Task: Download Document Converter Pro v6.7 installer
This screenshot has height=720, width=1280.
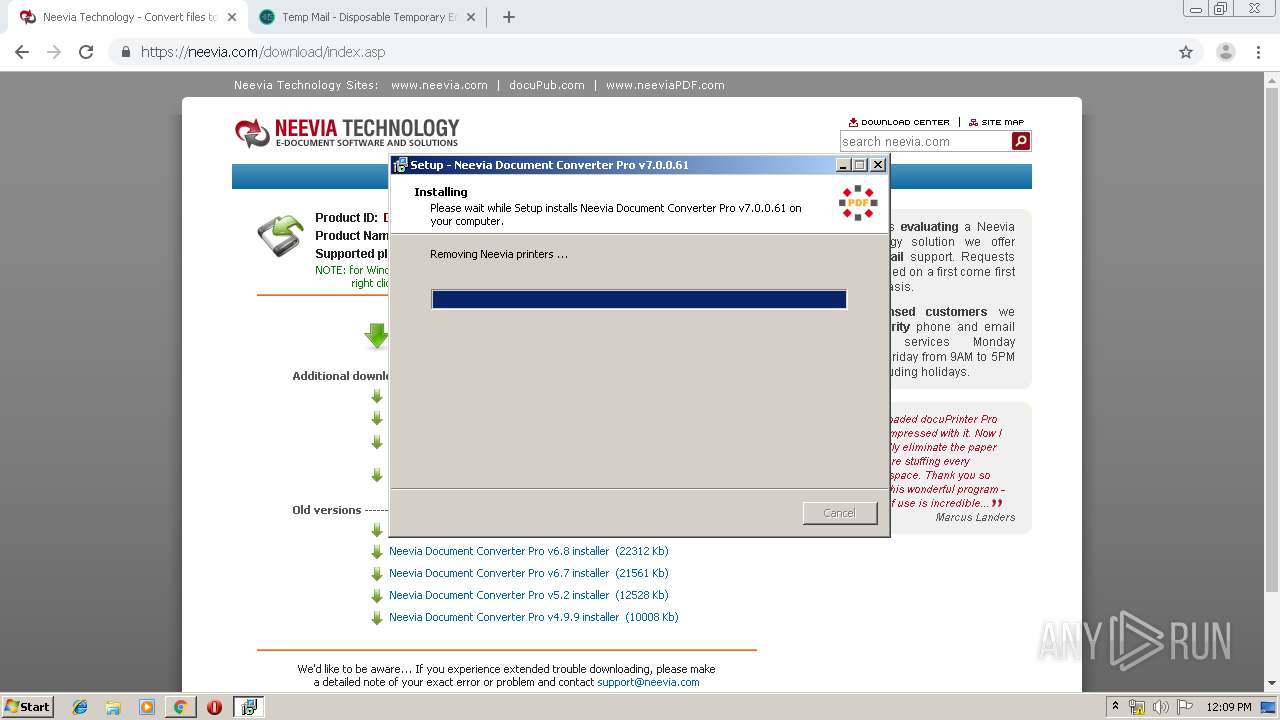Action: click(x=529, y=573)
